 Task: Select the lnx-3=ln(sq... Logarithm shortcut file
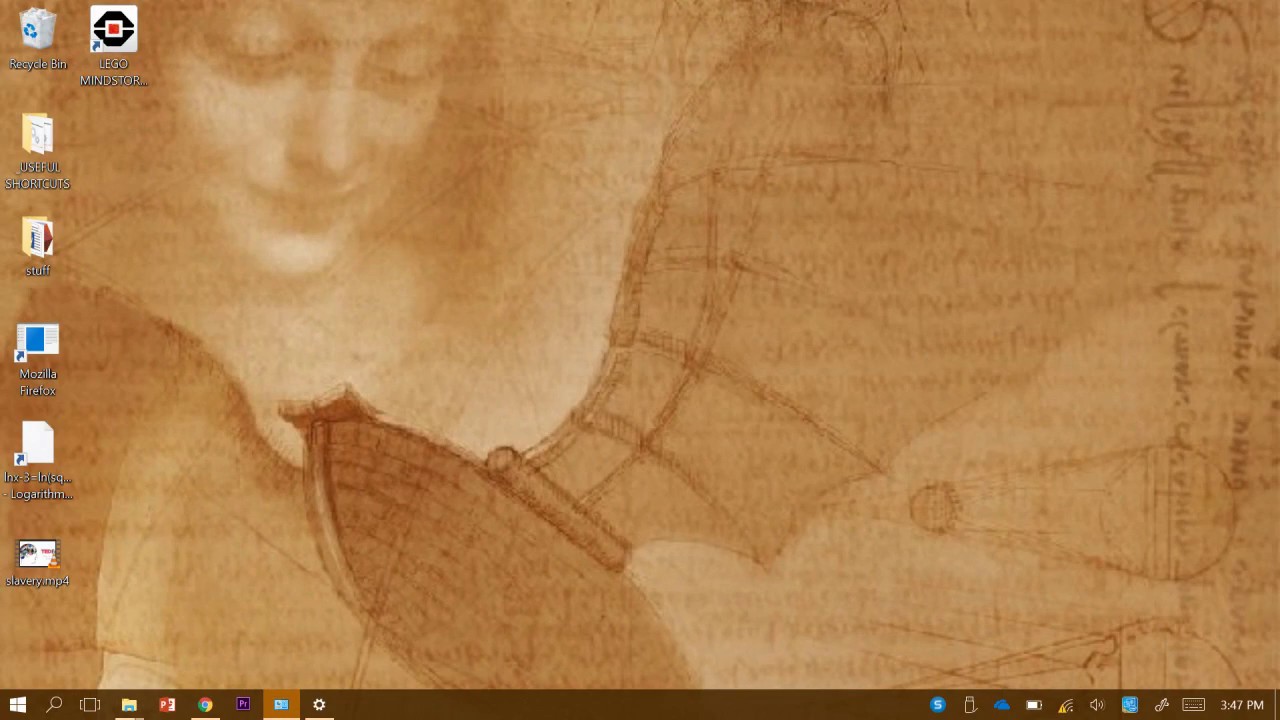38,461
